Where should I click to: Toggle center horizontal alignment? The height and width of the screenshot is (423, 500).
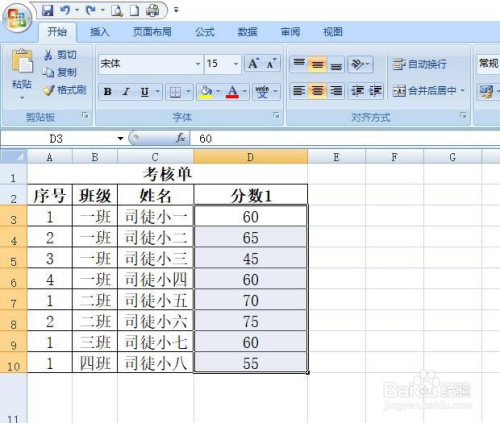(317, 91)
